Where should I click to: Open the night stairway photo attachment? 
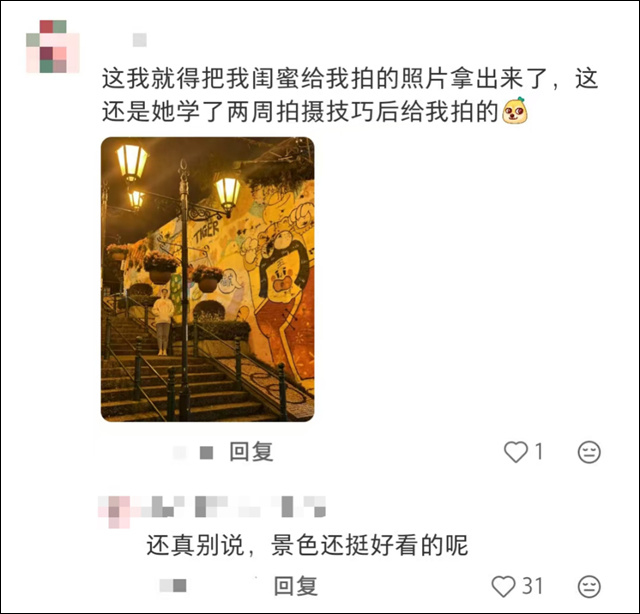(207, 279)
